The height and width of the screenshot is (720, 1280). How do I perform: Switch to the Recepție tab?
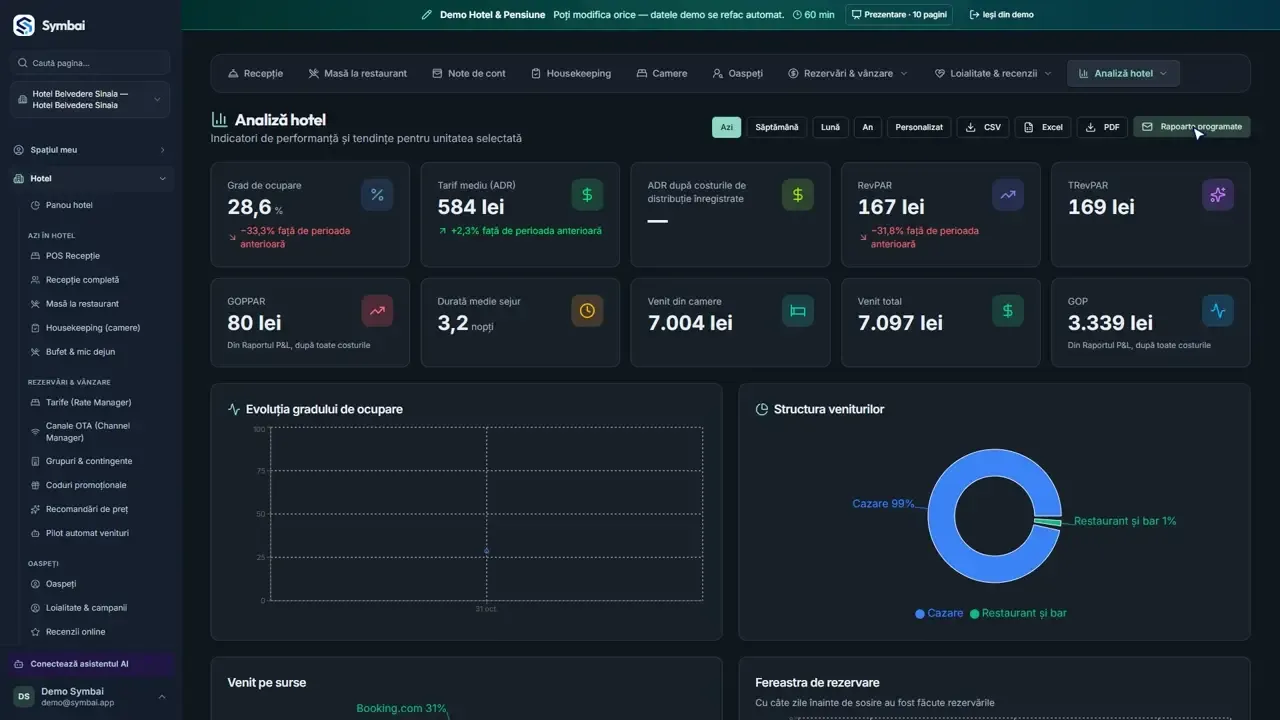coord(256,73)
